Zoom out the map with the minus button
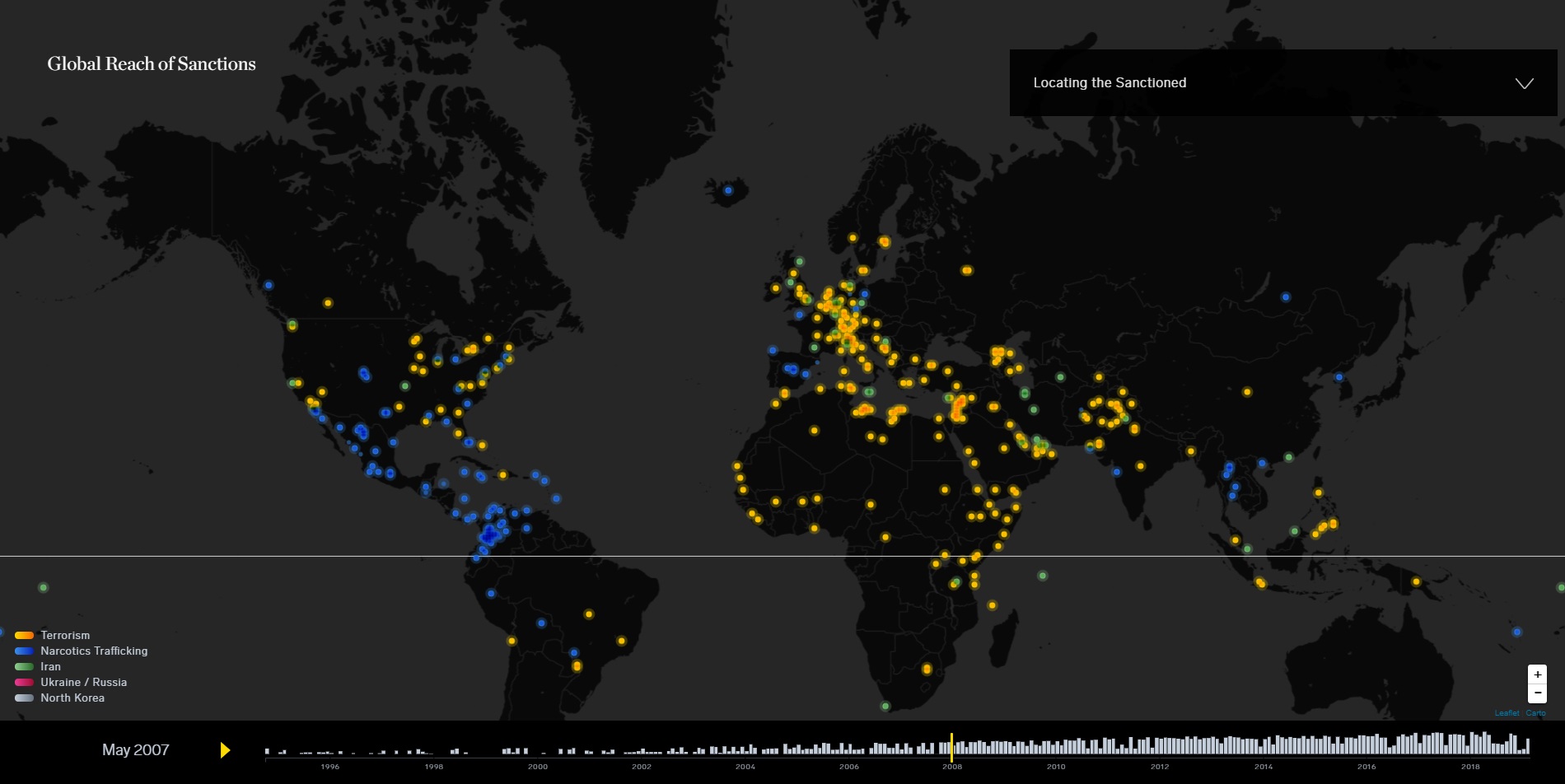 click(x=1537, y=693)
